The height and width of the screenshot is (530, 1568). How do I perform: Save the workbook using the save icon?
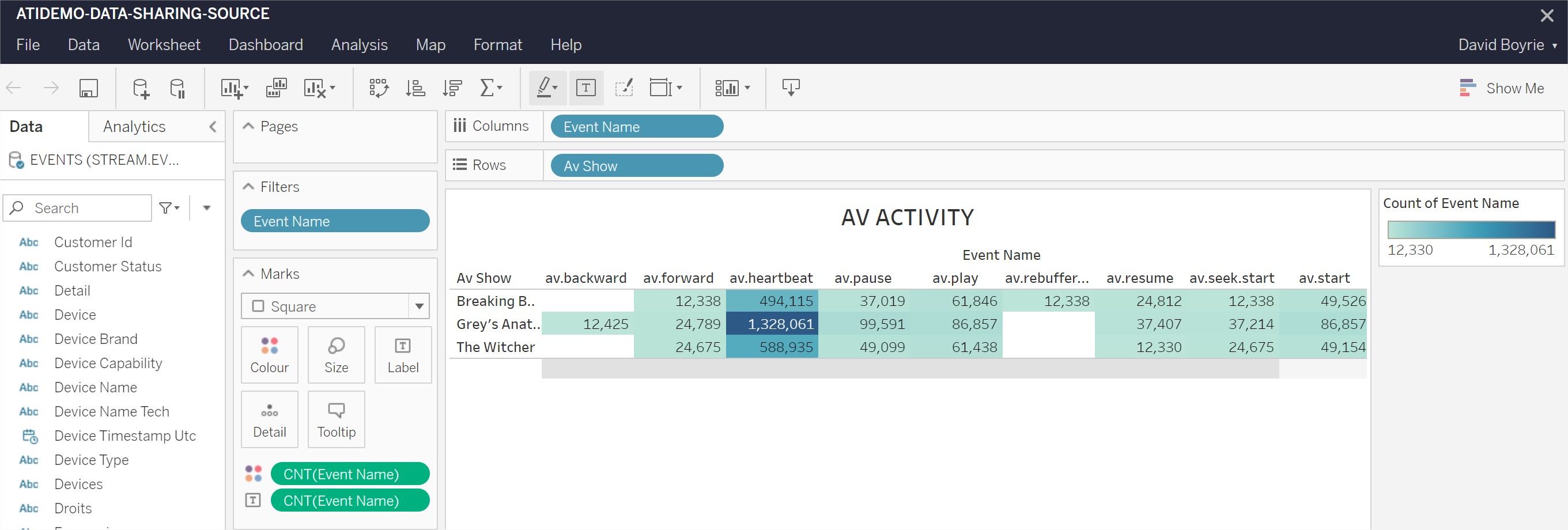(89, 88)
